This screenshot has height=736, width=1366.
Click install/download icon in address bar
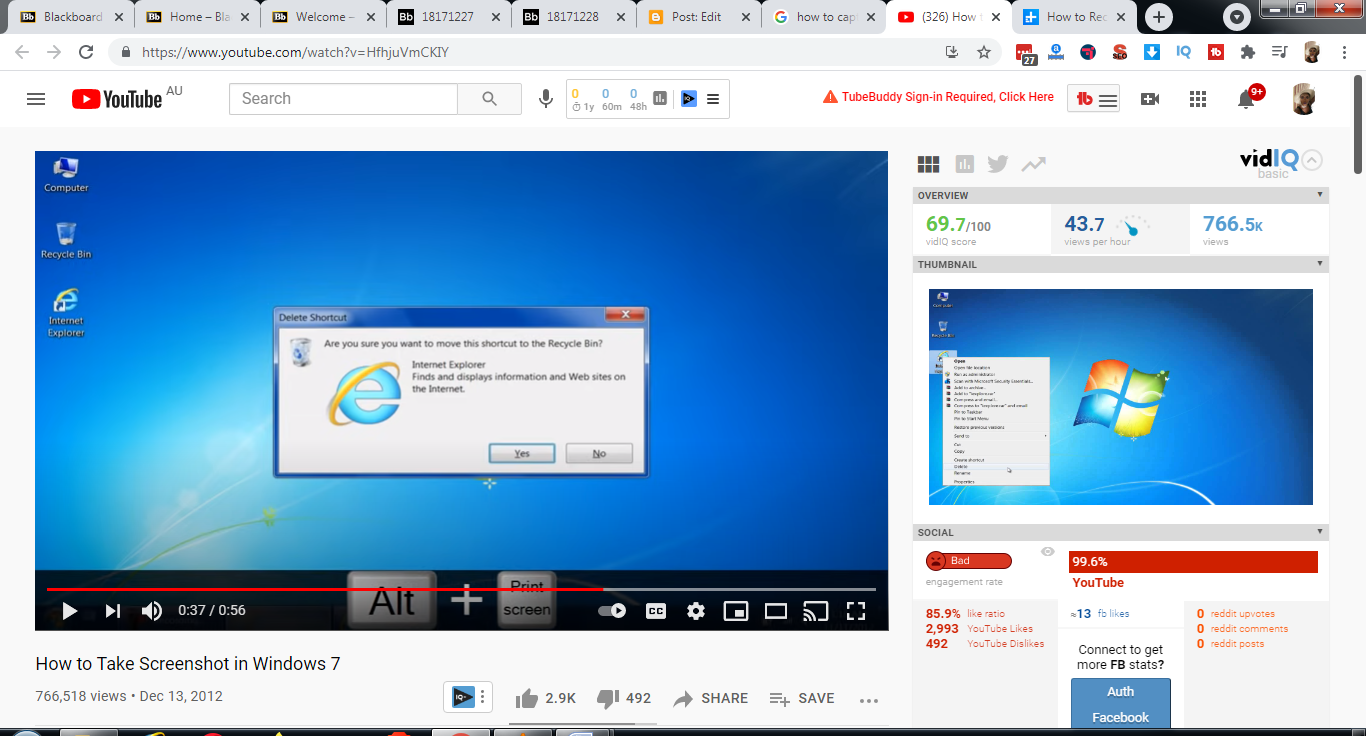coord(952,52)
